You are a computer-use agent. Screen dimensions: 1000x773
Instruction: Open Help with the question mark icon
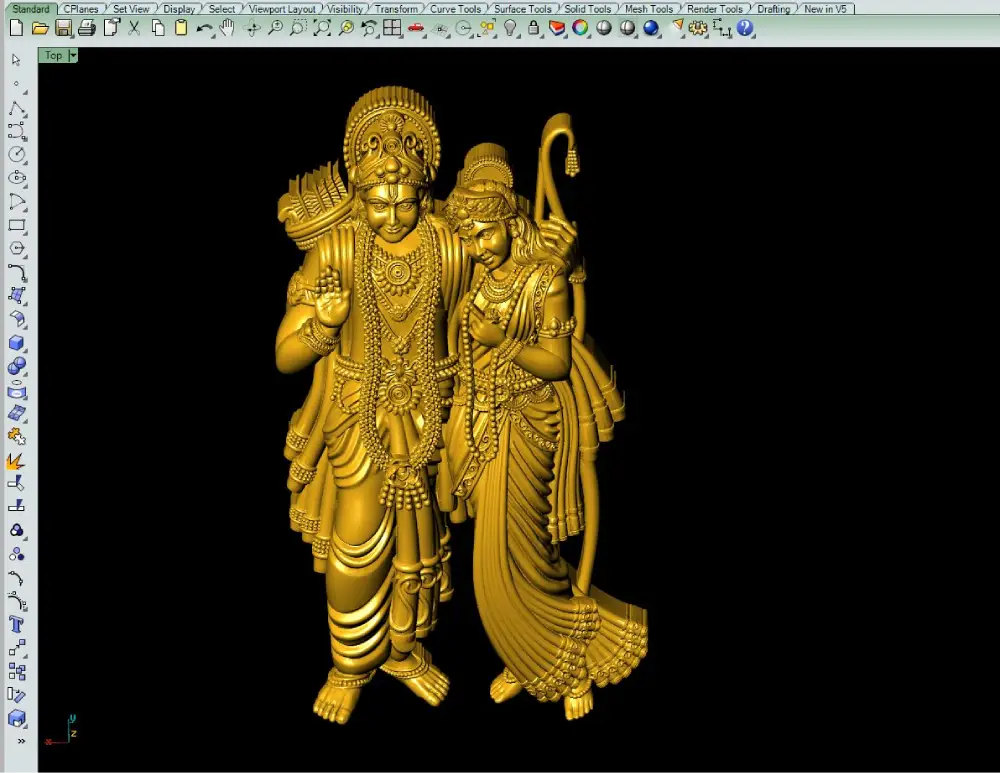pyautogui.click(x=744, y=28)
